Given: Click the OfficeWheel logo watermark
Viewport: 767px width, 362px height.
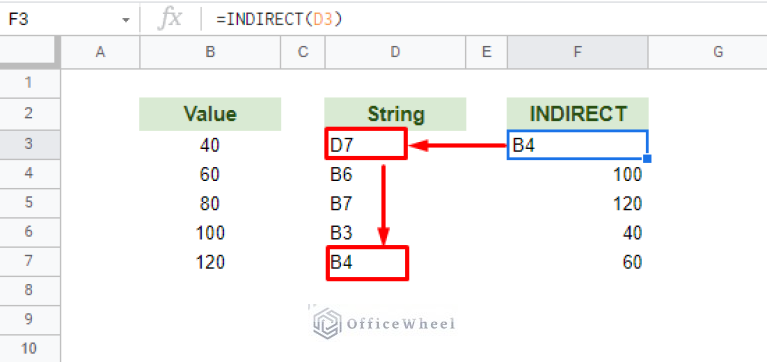Looking at the screenshot, I should click(x=384, y=323).
